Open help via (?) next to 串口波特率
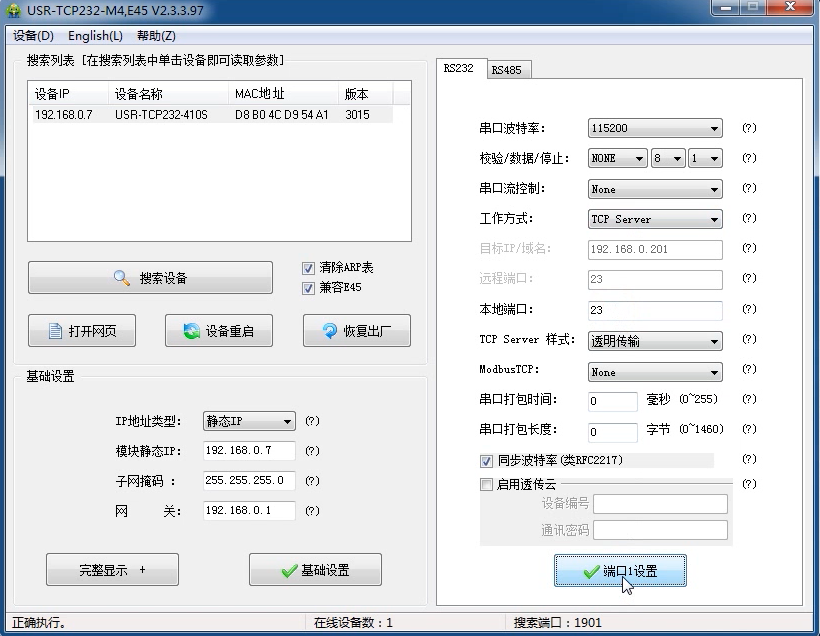 point(749,128)
